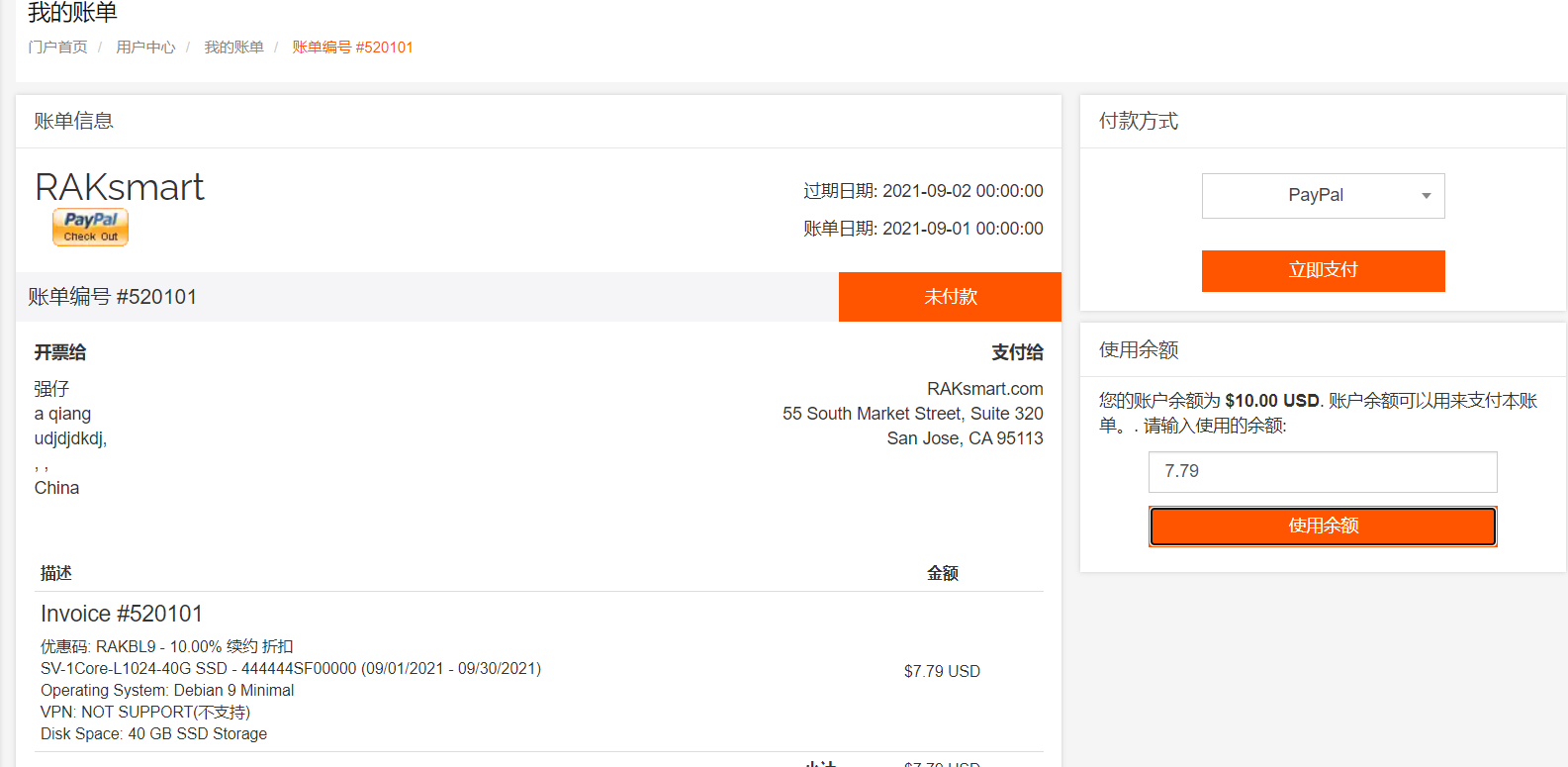Click the 付款方式 panel header
Screen dimensions: 1568x767
click(1139, 122)
